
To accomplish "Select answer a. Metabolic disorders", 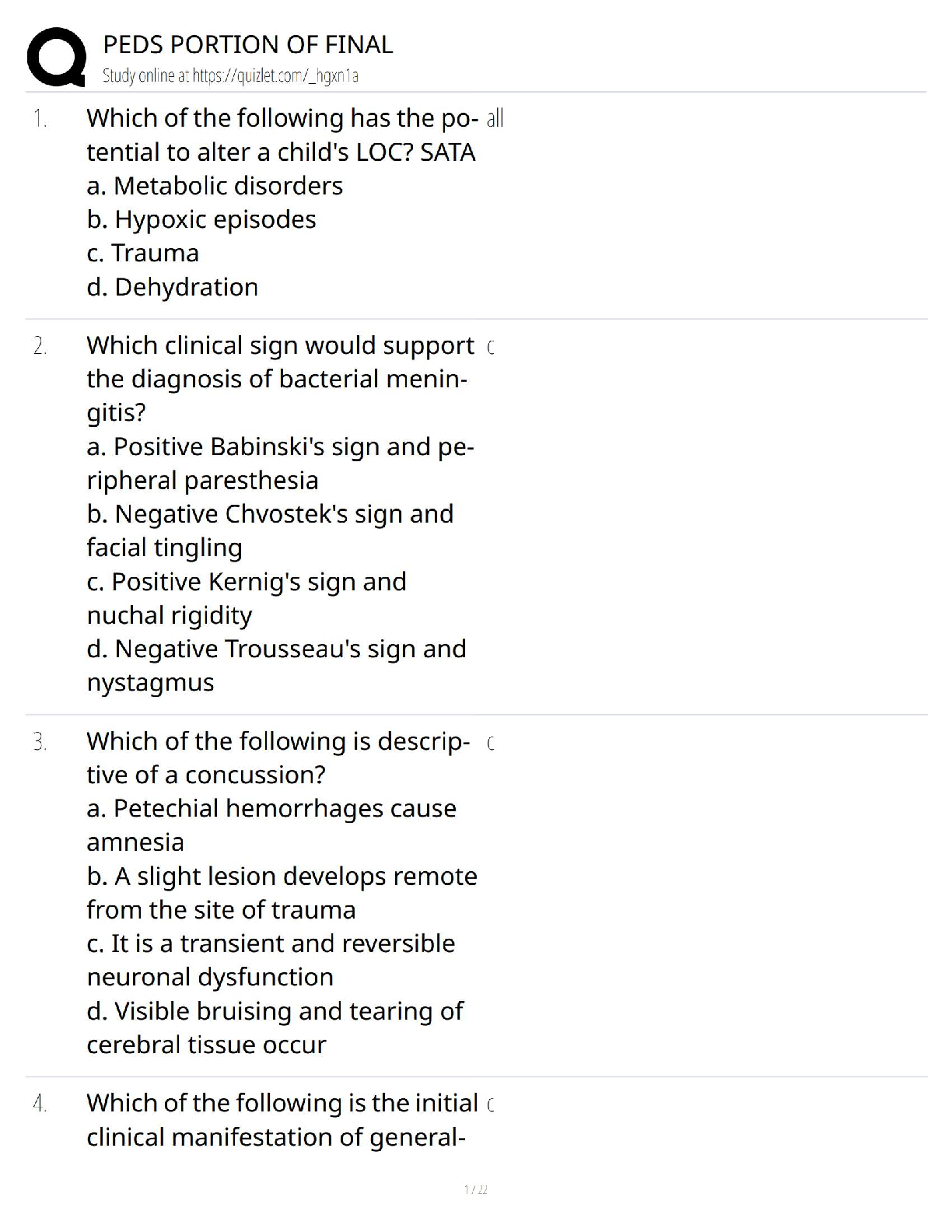I will click(x=215, y=186).
